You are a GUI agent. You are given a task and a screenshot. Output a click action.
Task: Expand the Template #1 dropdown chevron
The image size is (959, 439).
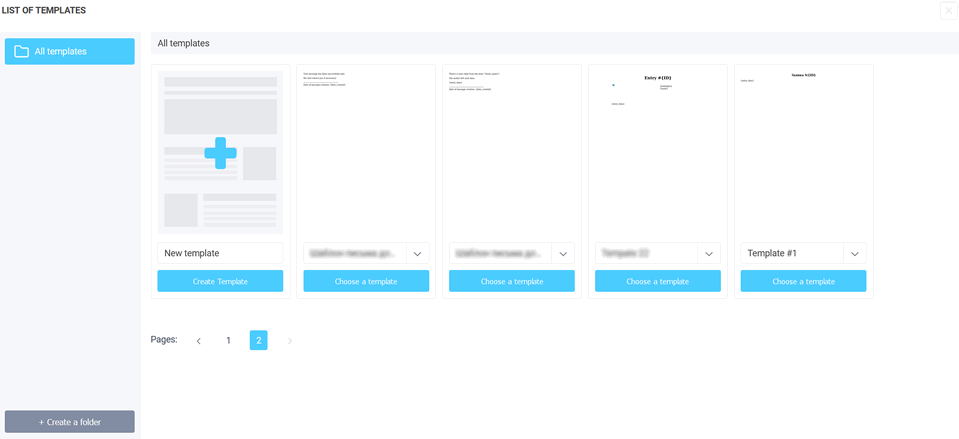(854, 254)
